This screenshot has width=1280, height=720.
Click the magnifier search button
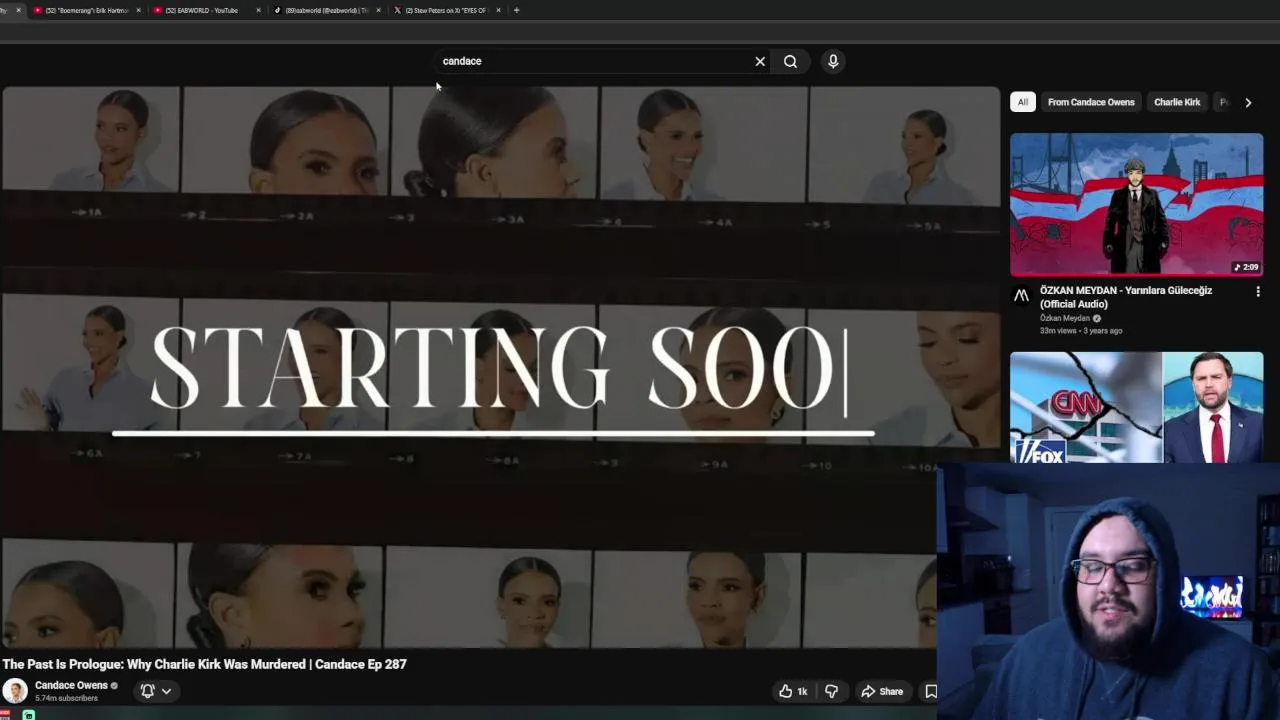coord(790,61)
